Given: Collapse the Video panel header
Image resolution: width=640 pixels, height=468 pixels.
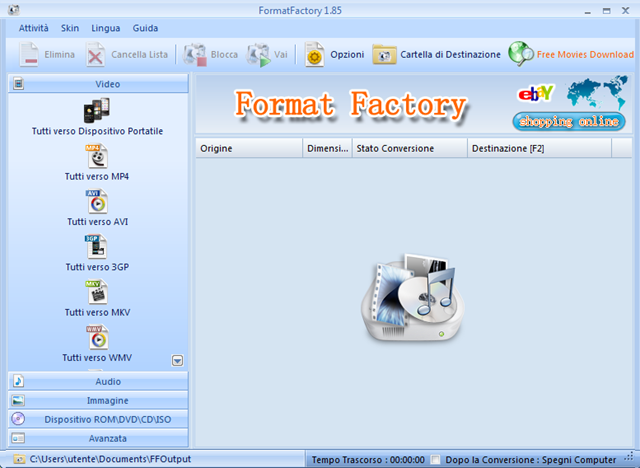Looking at the screenshot, I should 98,84.
